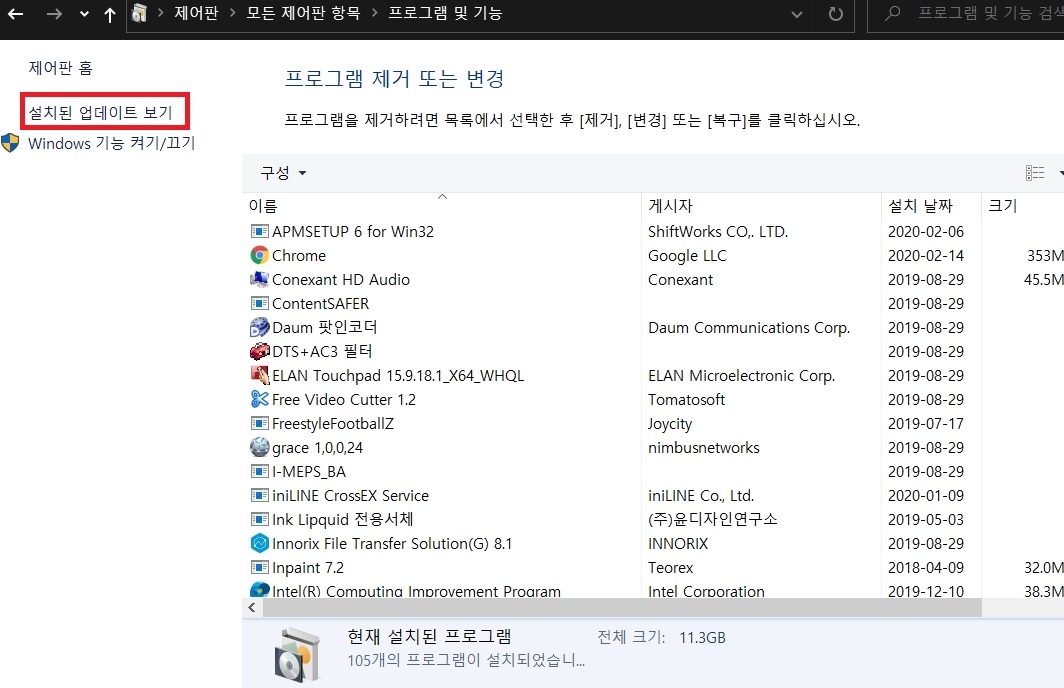The image size is (1064, 688).
Task: Select the Intel Computing Improvement Program icon
Action: (259, 590)
